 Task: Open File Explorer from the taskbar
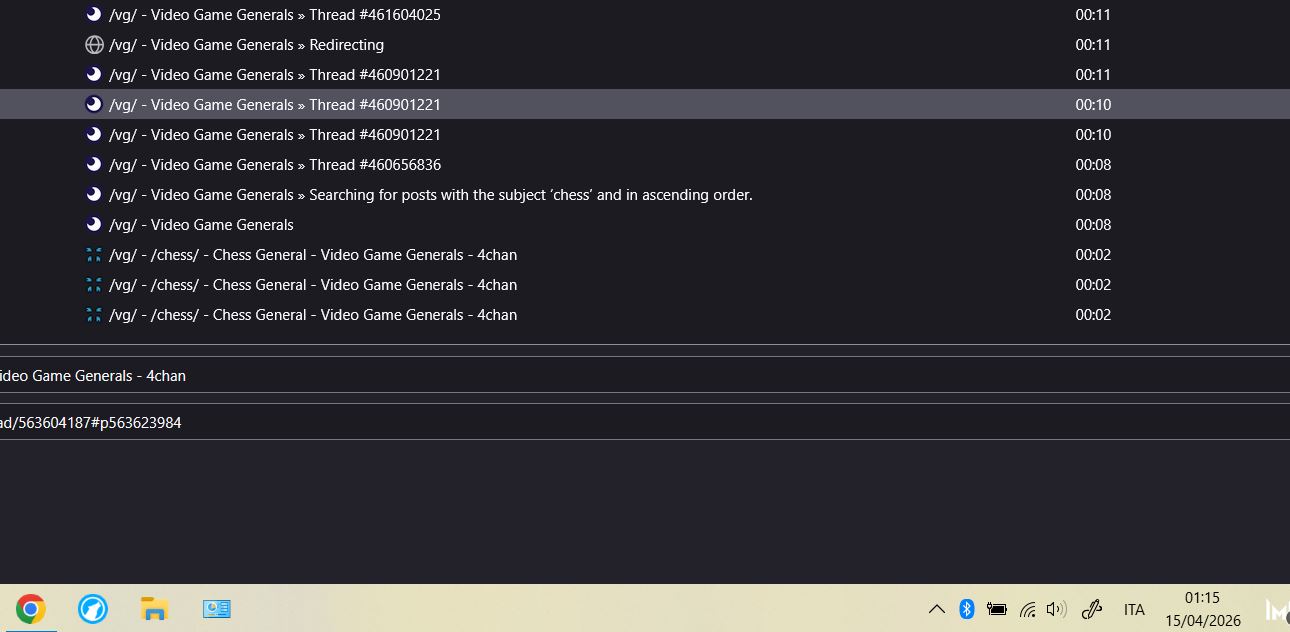(154, 608)
